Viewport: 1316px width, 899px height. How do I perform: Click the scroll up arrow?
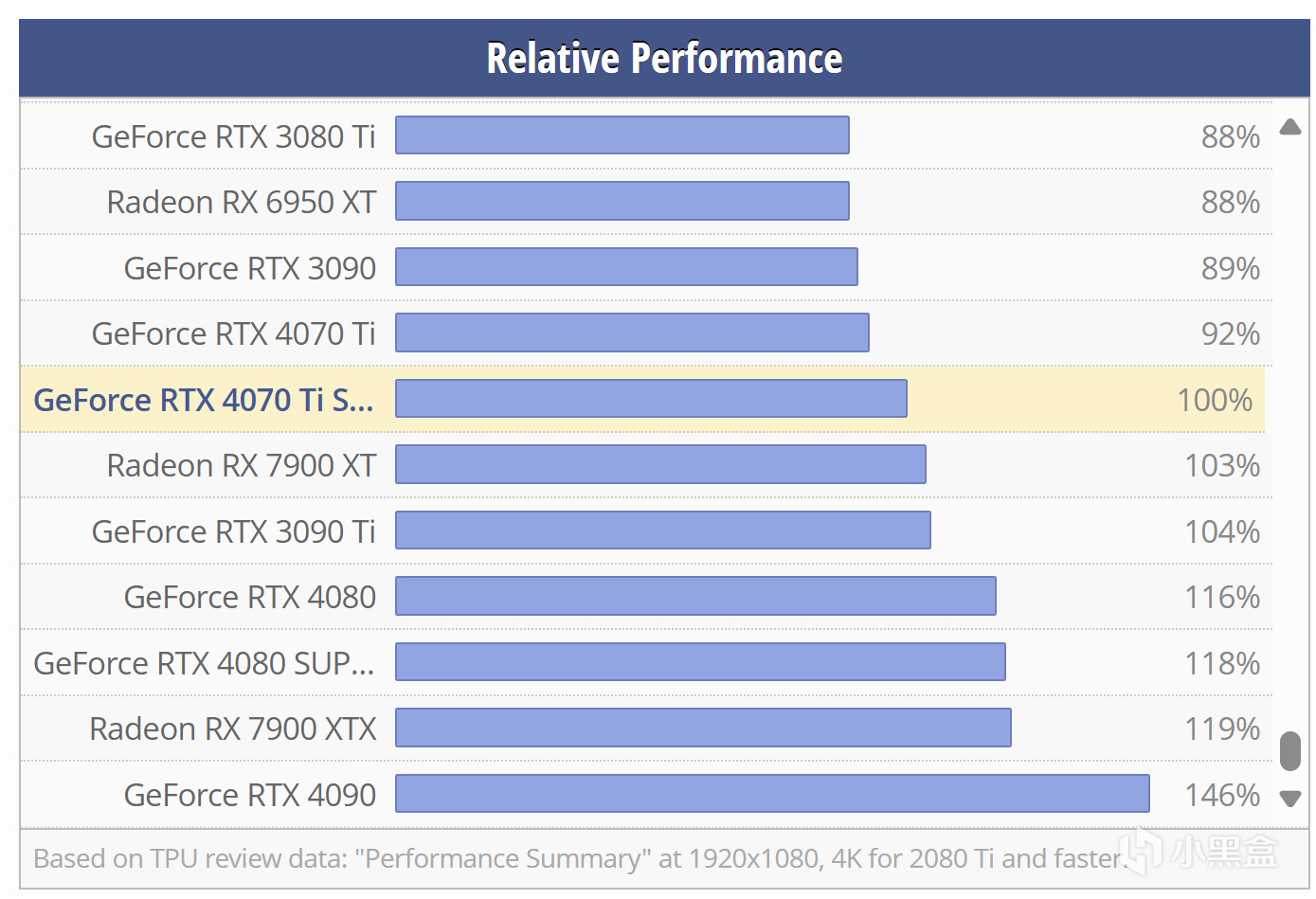tap(1289, 127)
